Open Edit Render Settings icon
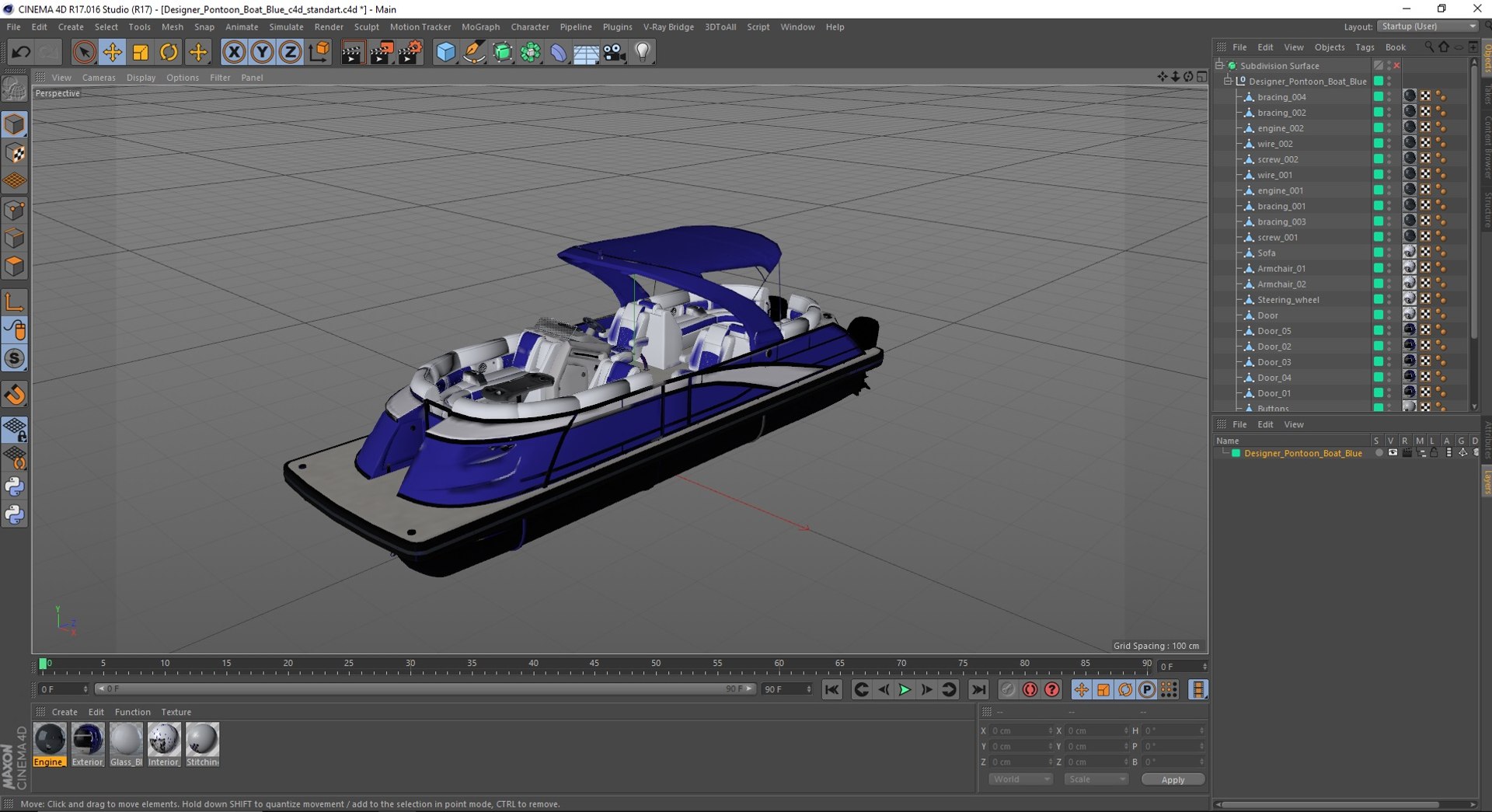 [410, 52]
